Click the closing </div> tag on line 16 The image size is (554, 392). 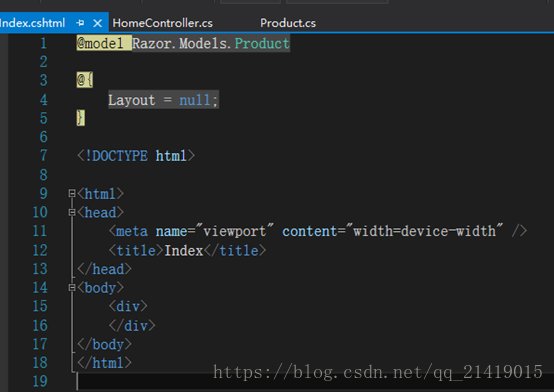click(132, 326)
